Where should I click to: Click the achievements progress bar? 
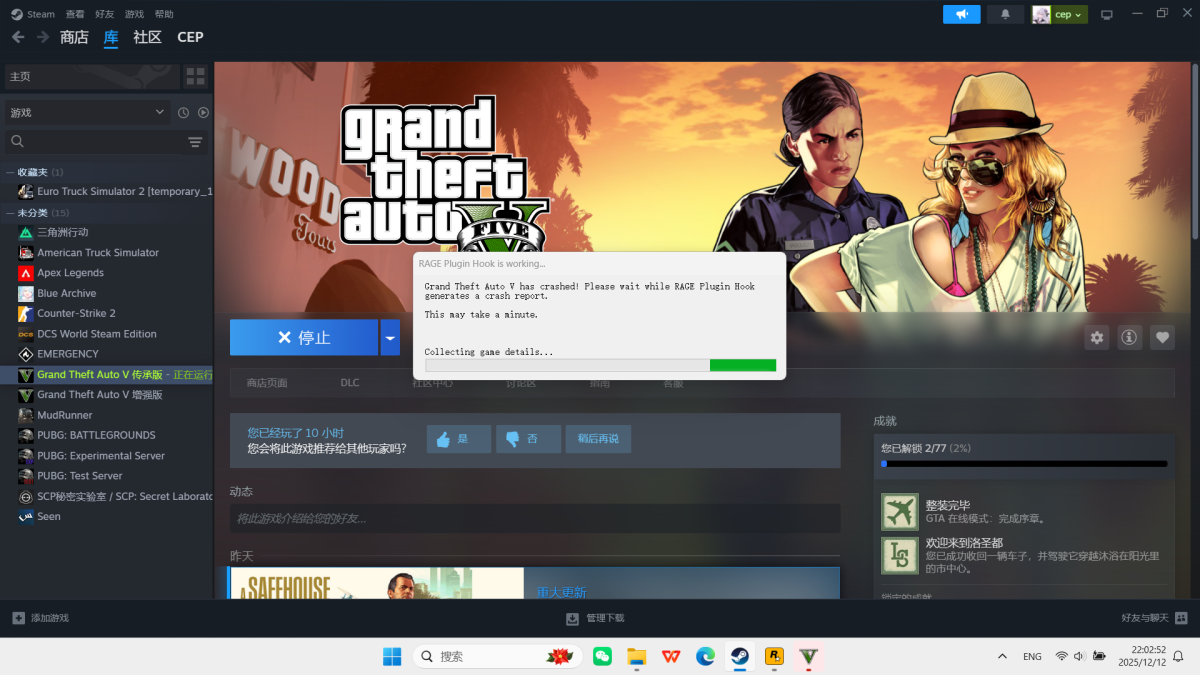(1023, 464)
